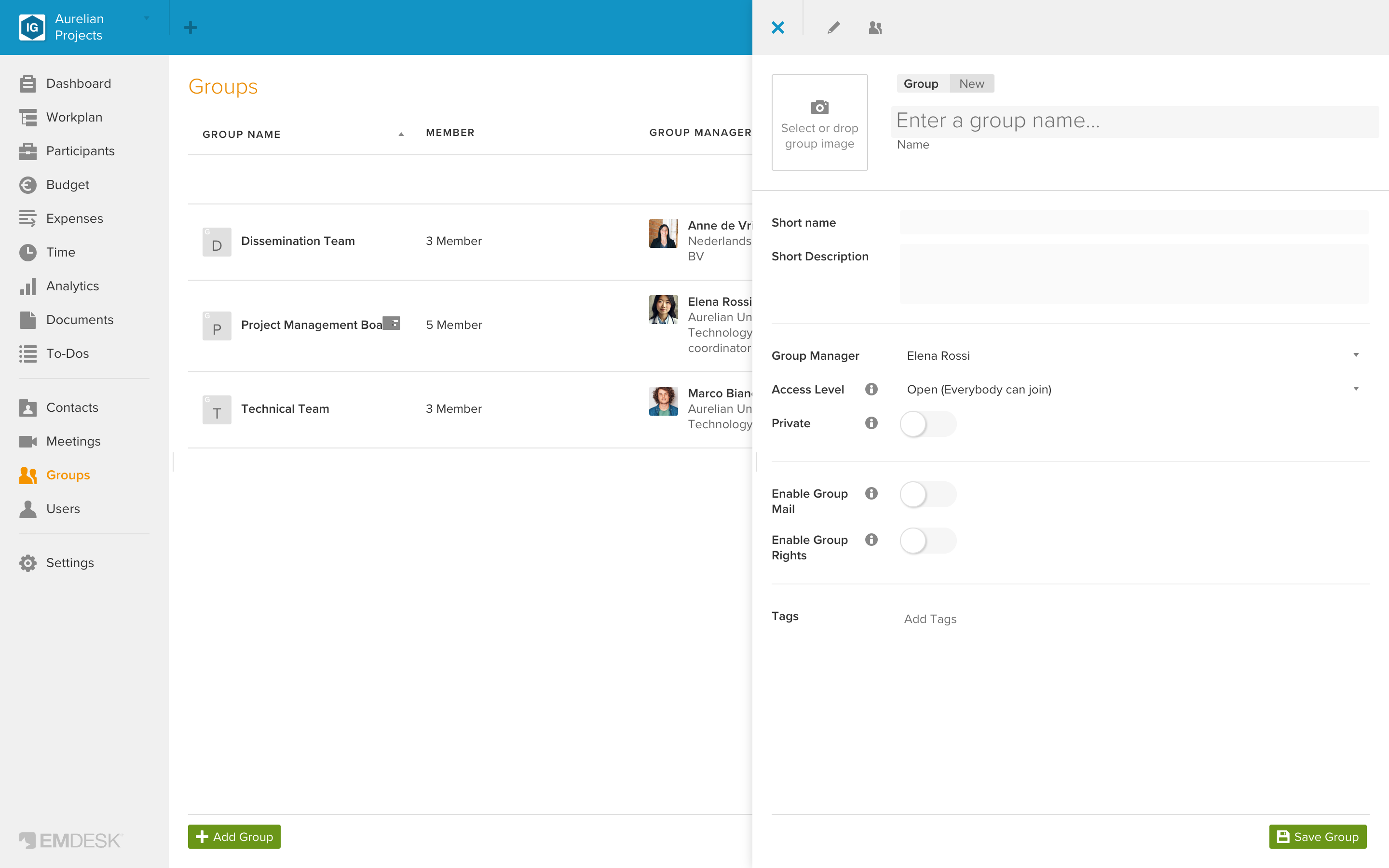Screen dimensions: 1389x868
Task: Expand the Aurelian Projects project switcher
Action: (x=146, y=18)
